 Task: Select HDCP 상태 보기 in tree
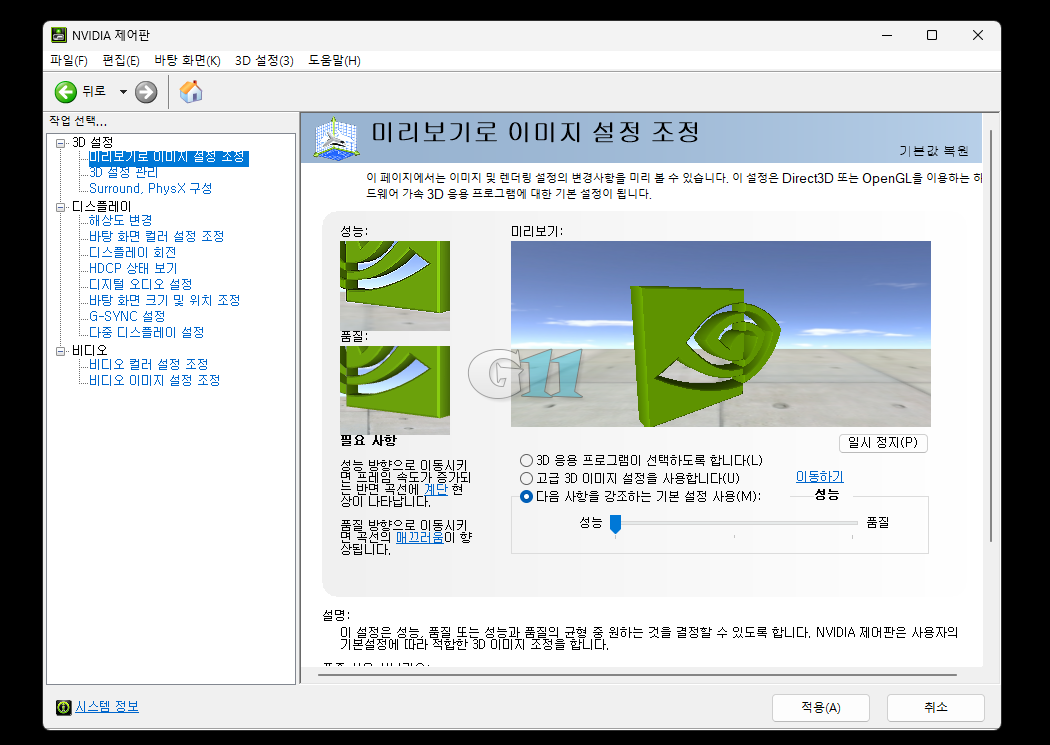coord(133,268)
